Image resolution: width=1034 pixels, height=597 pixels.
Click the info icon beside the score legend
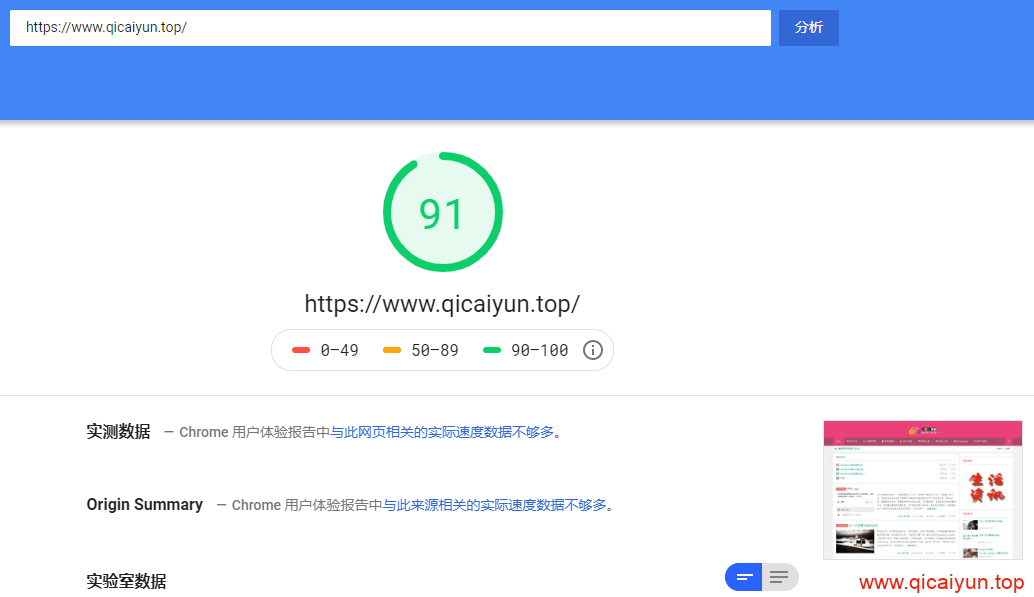[593, 350]
